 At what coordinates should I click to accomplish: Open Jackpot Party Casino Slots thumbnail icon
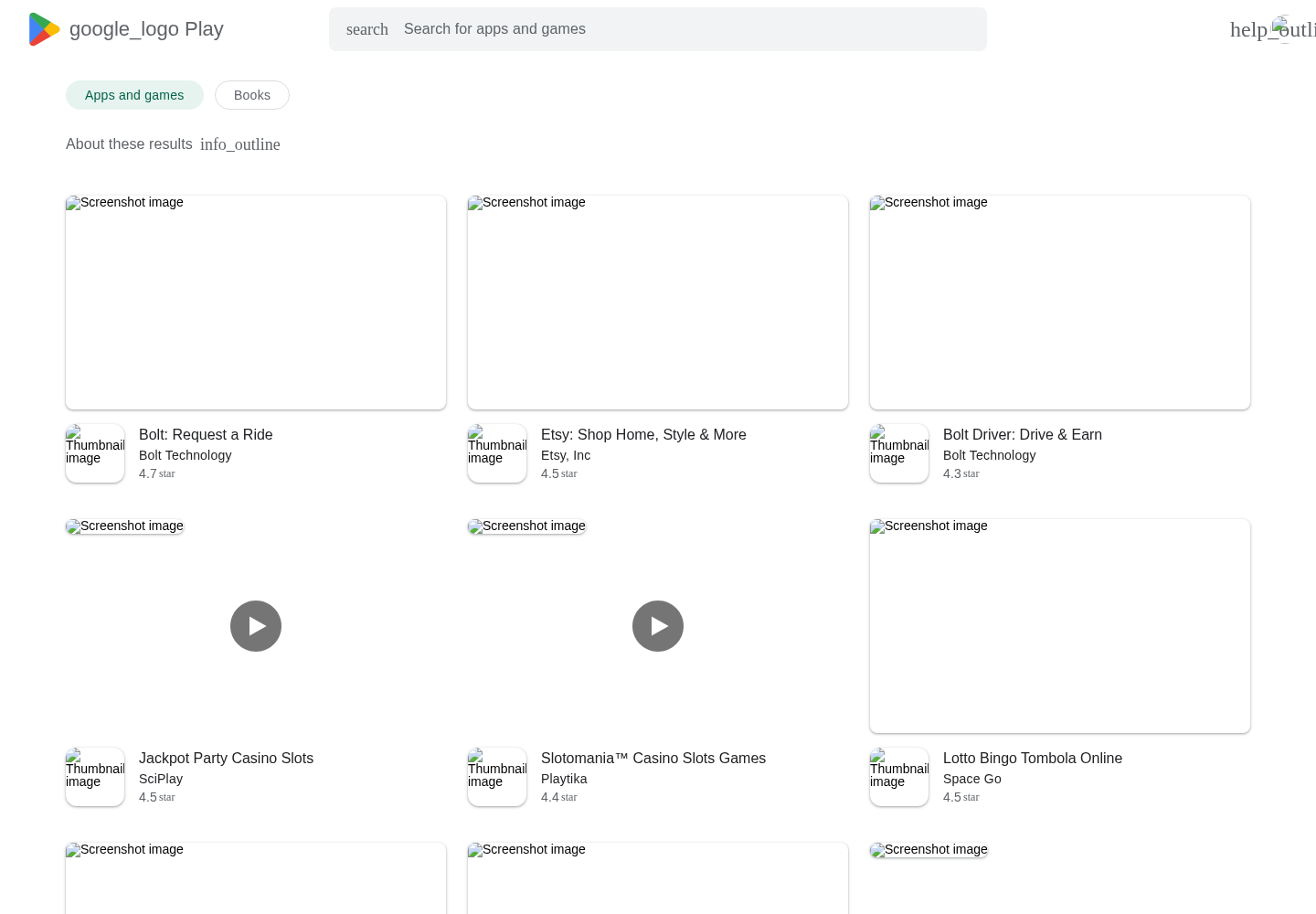tap(95, 777)
